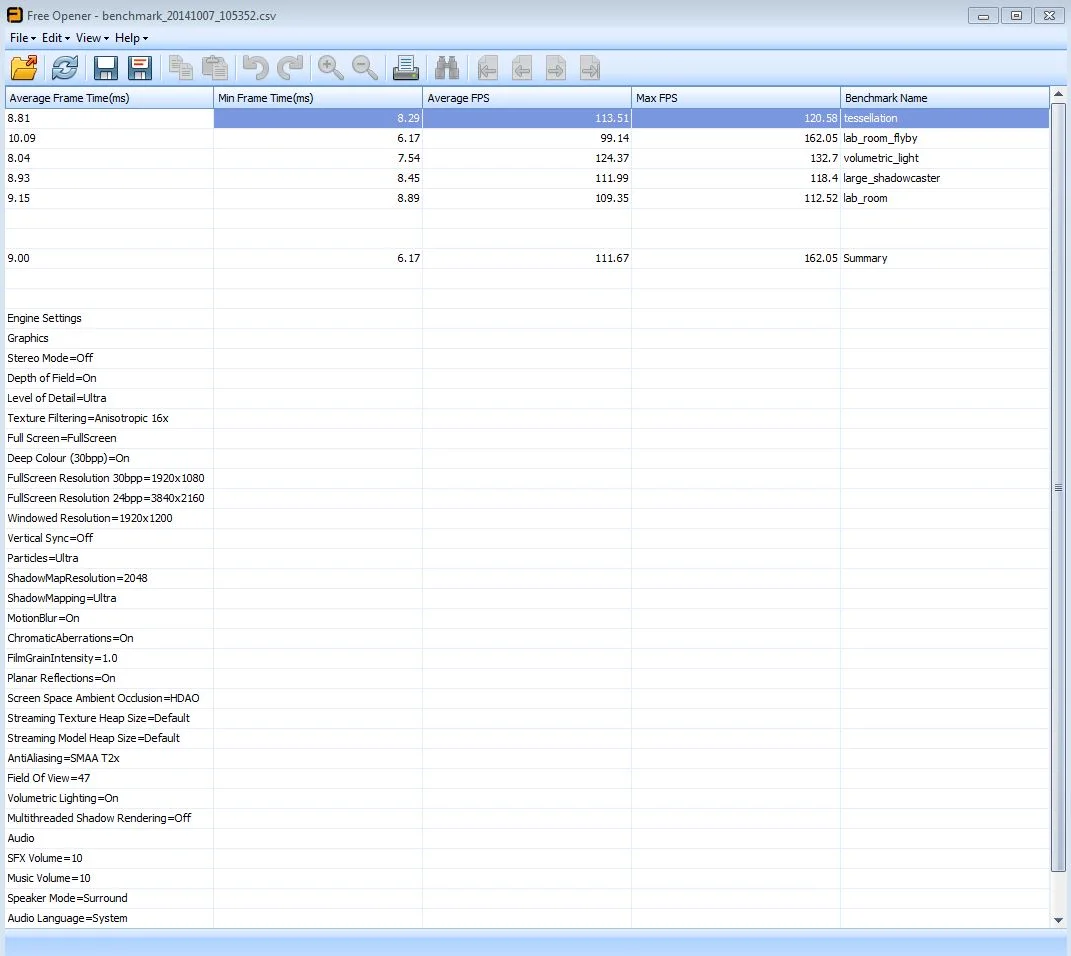Open the Edit menu

coord(55,38)
